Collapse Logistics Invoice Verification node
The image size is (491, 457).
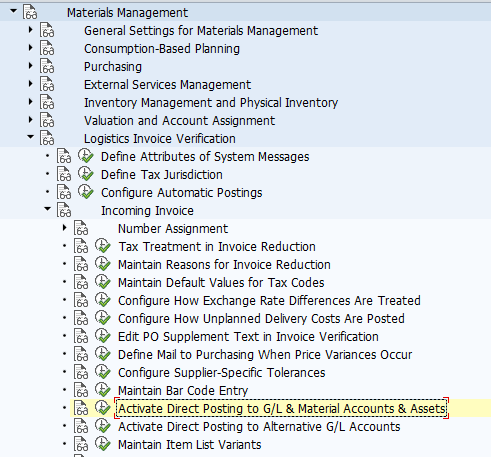click(x=31, y=137)
